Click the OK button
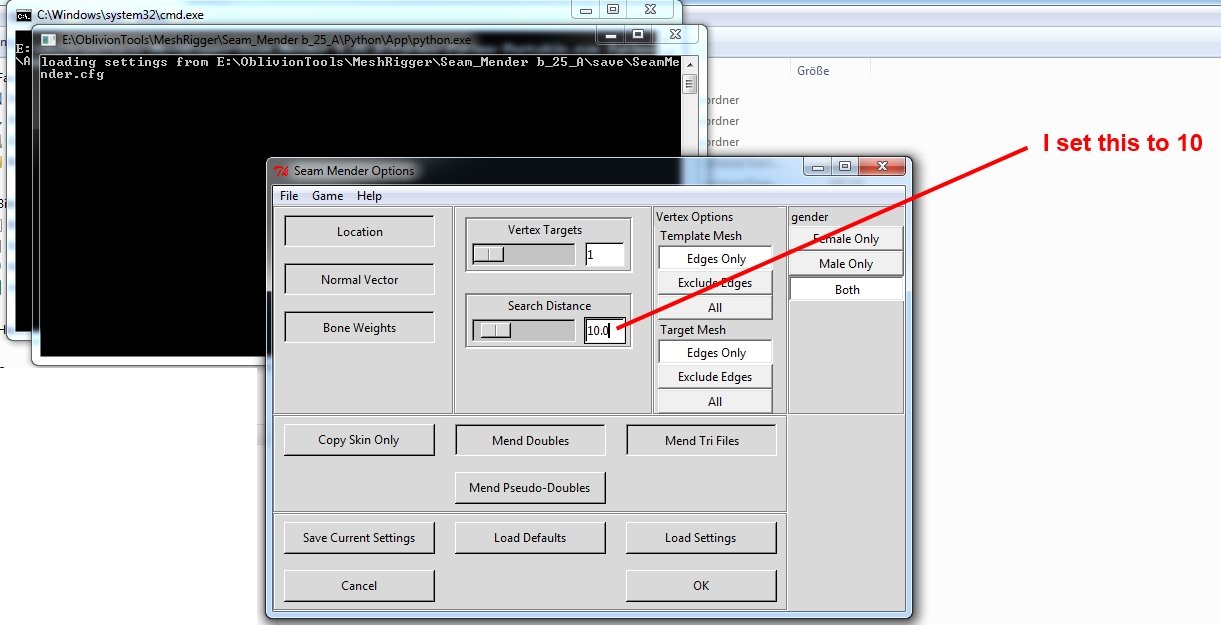1221x625 pixels. (701, 585)
